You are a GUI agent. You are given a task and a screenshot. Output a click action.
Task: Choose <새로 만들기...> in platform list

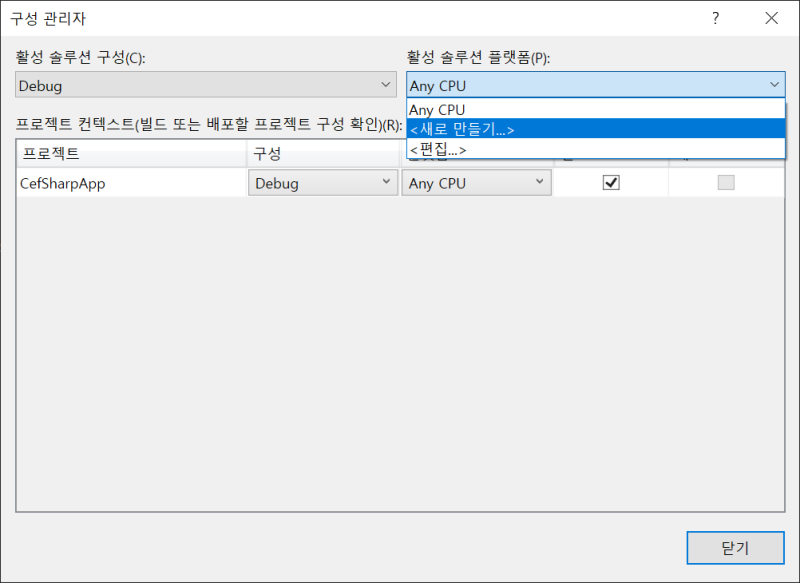coord(595,129)
